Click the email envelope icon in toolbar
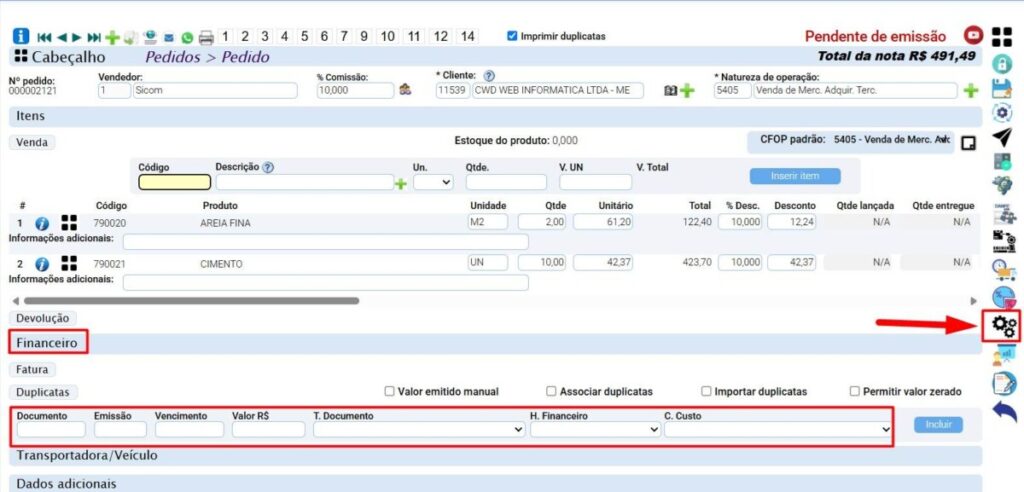This screenshot has height=492, width=1024. pos(168,38)
